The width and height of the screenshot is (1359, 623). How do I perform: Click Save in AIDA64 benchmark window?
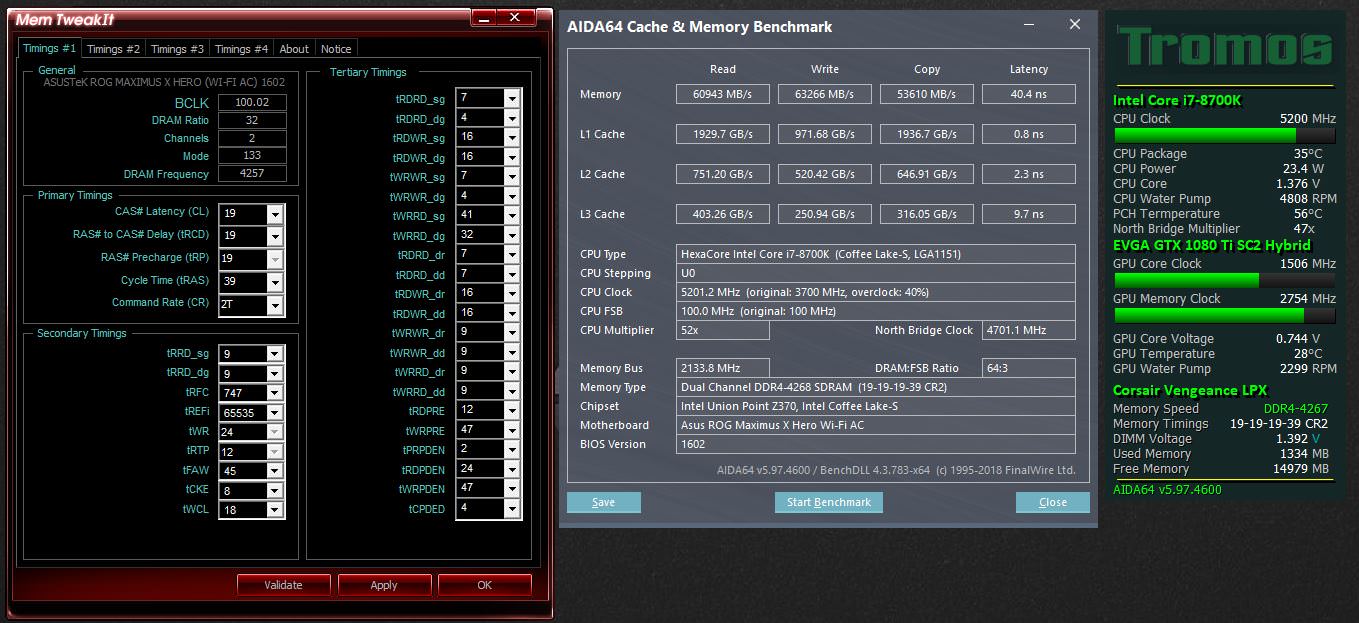[x=603, y=502]
